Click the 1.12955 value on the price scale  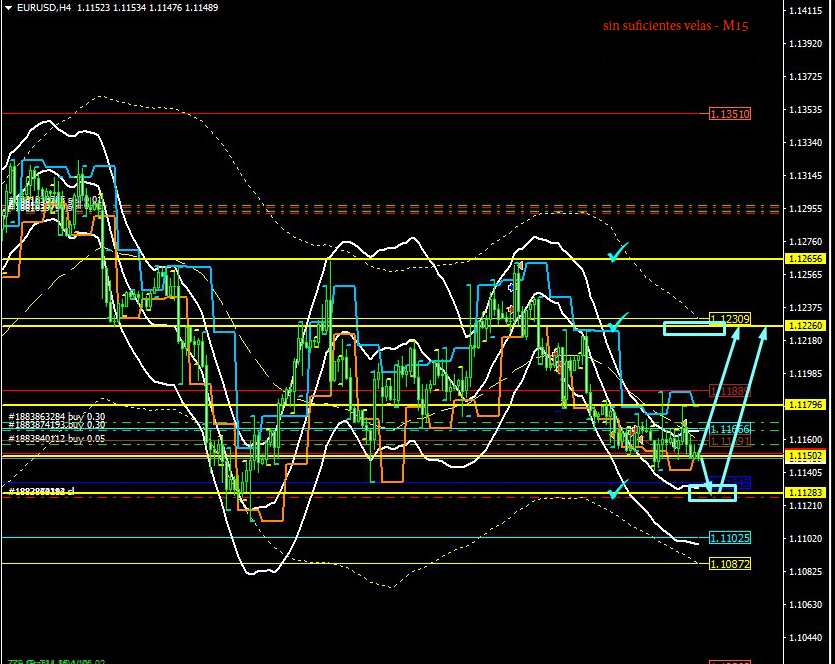(805, 209)
